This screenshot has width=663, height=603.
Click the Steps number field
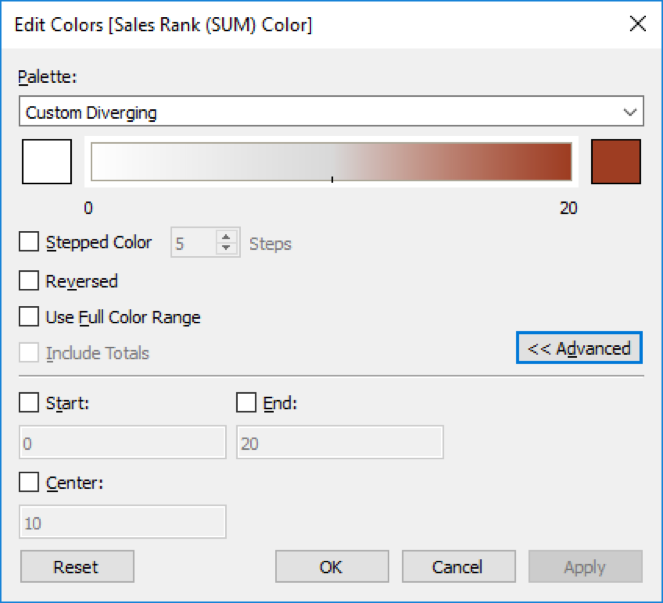pyautogui.click(x=192, y=243)
